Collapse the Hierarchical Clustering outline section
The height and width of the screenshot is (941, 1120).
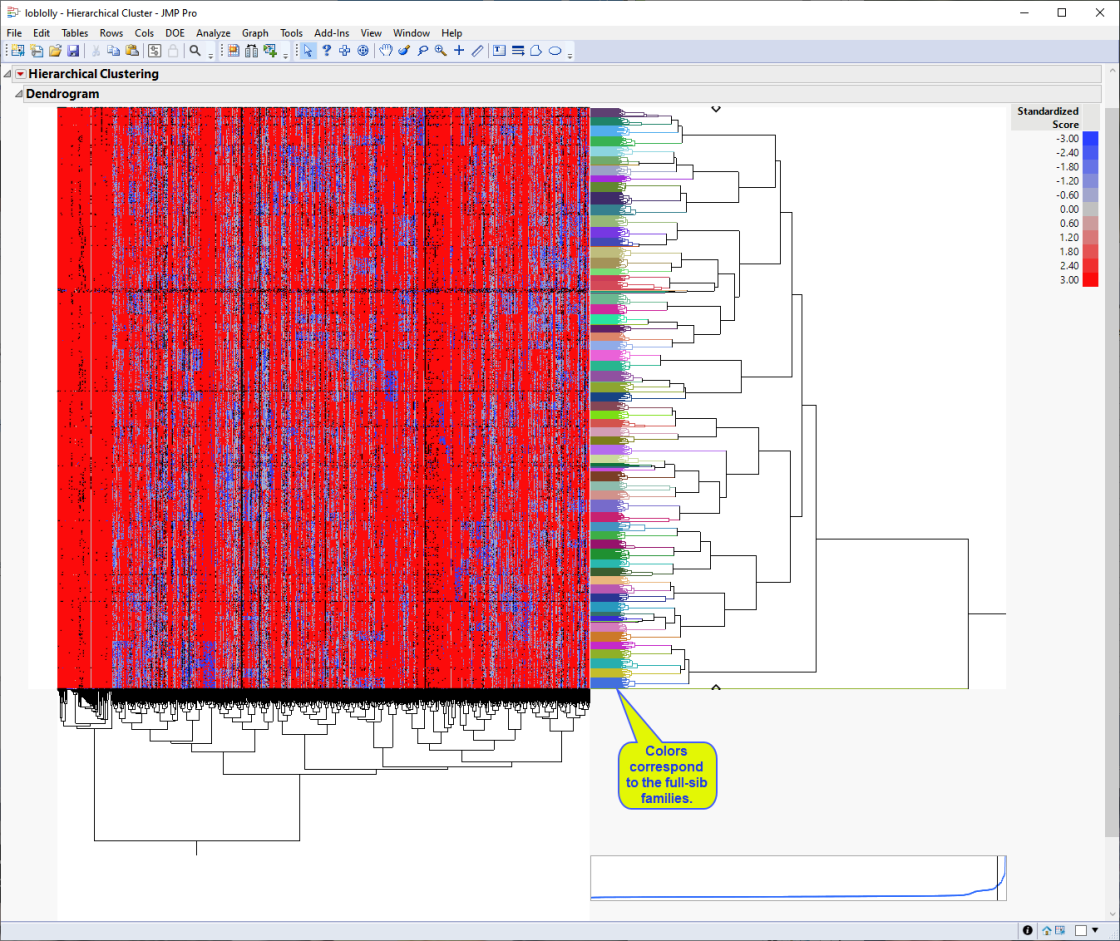tap(8, 74)
